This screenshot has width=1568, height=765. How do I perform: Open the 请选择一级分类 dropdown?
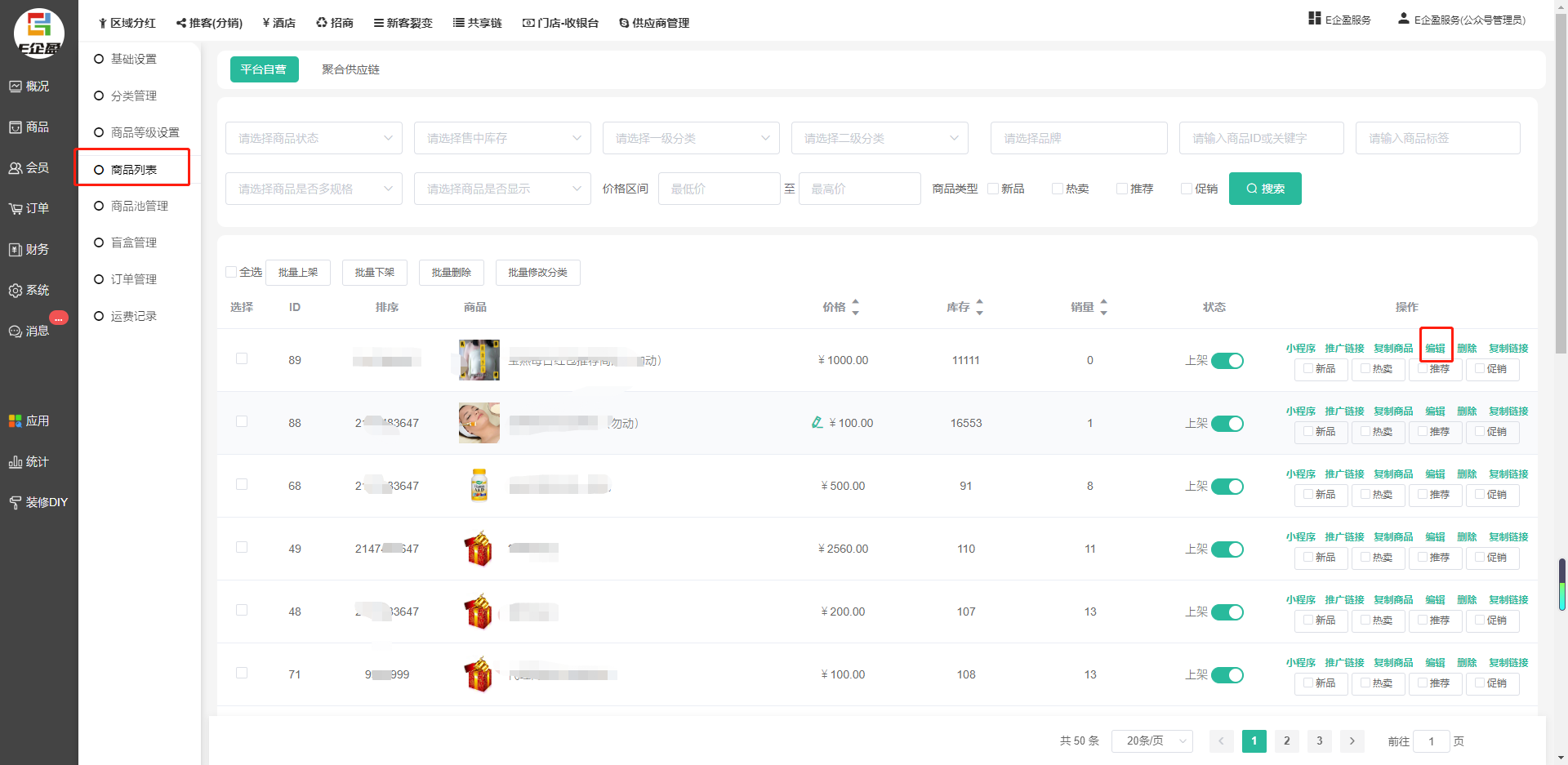[691, 138]
